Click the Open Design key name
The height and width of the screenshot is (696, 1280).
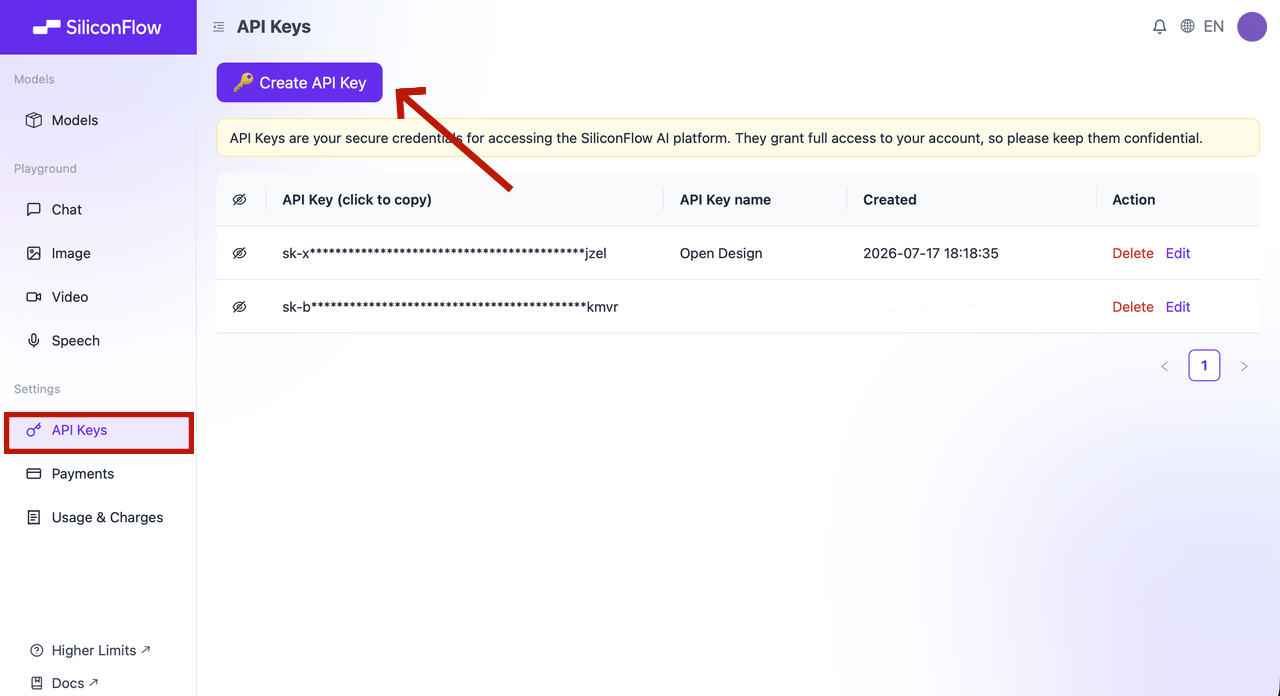[721, 253]
